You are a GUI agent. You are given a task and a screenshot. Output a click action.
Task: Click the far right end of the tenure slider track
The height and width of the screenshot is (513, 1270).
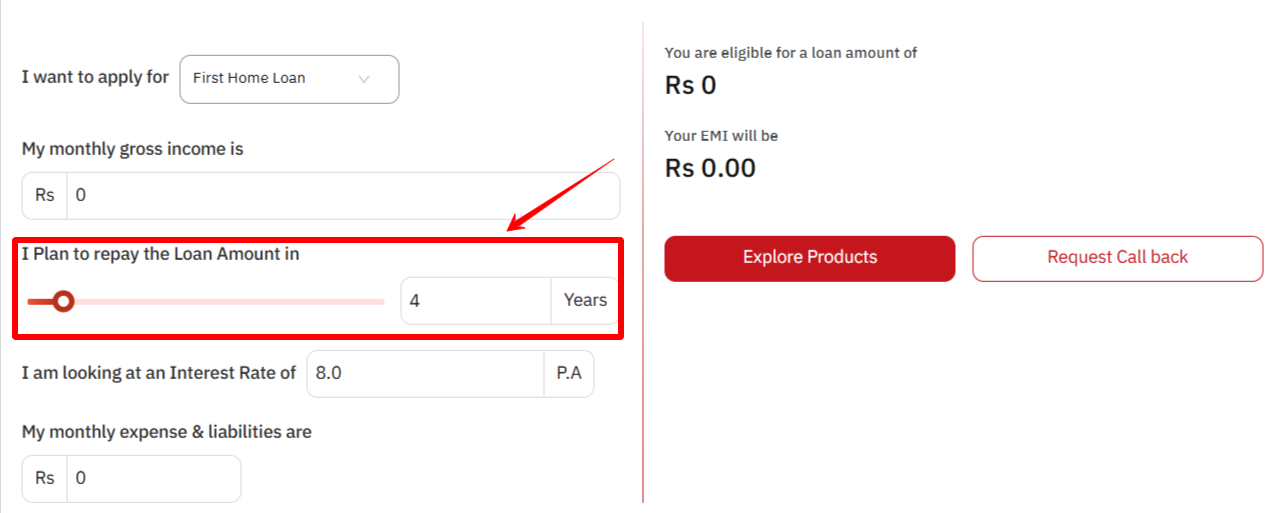(x=381, y=301)
